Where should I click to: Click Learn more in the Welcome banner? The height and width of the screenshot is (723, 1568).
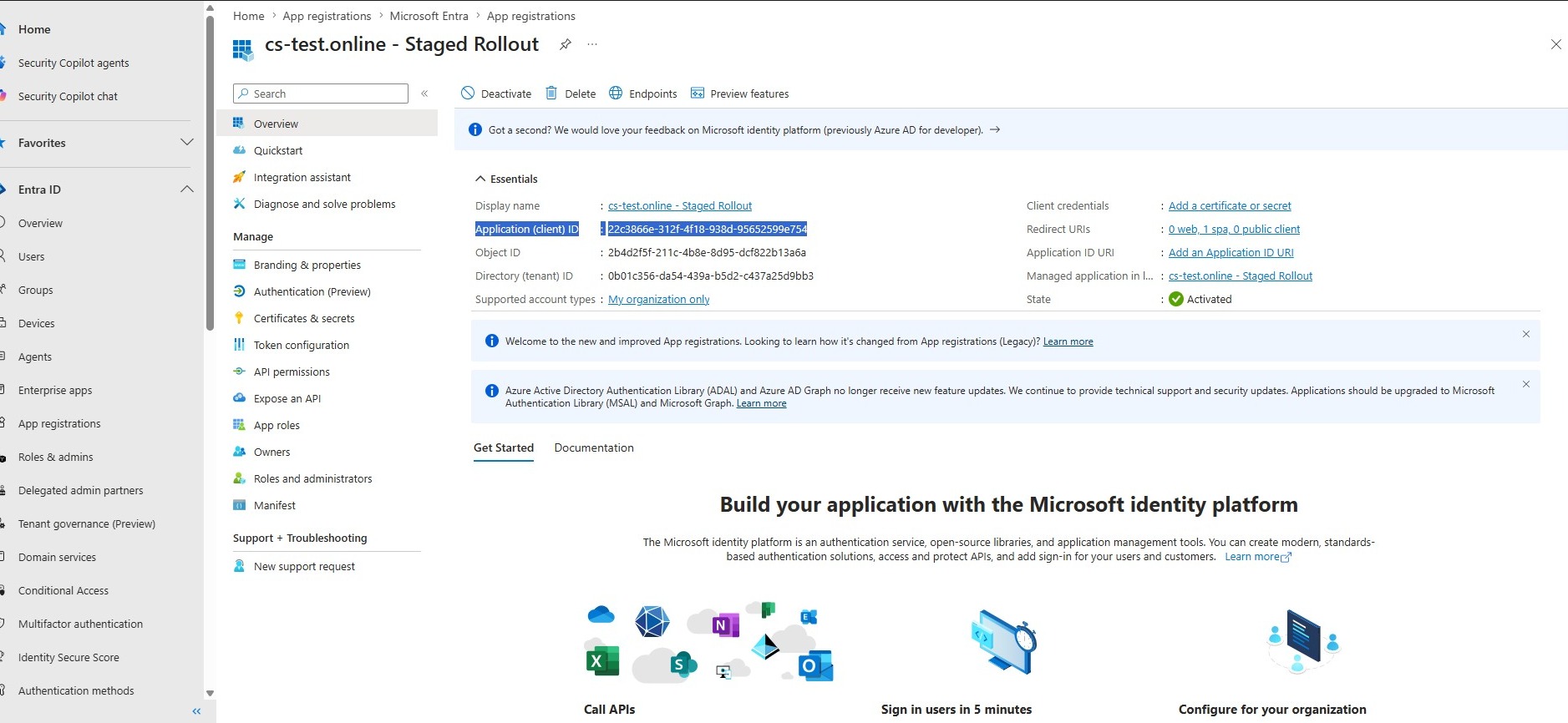pyautogui.click(x=1068, y=341)
